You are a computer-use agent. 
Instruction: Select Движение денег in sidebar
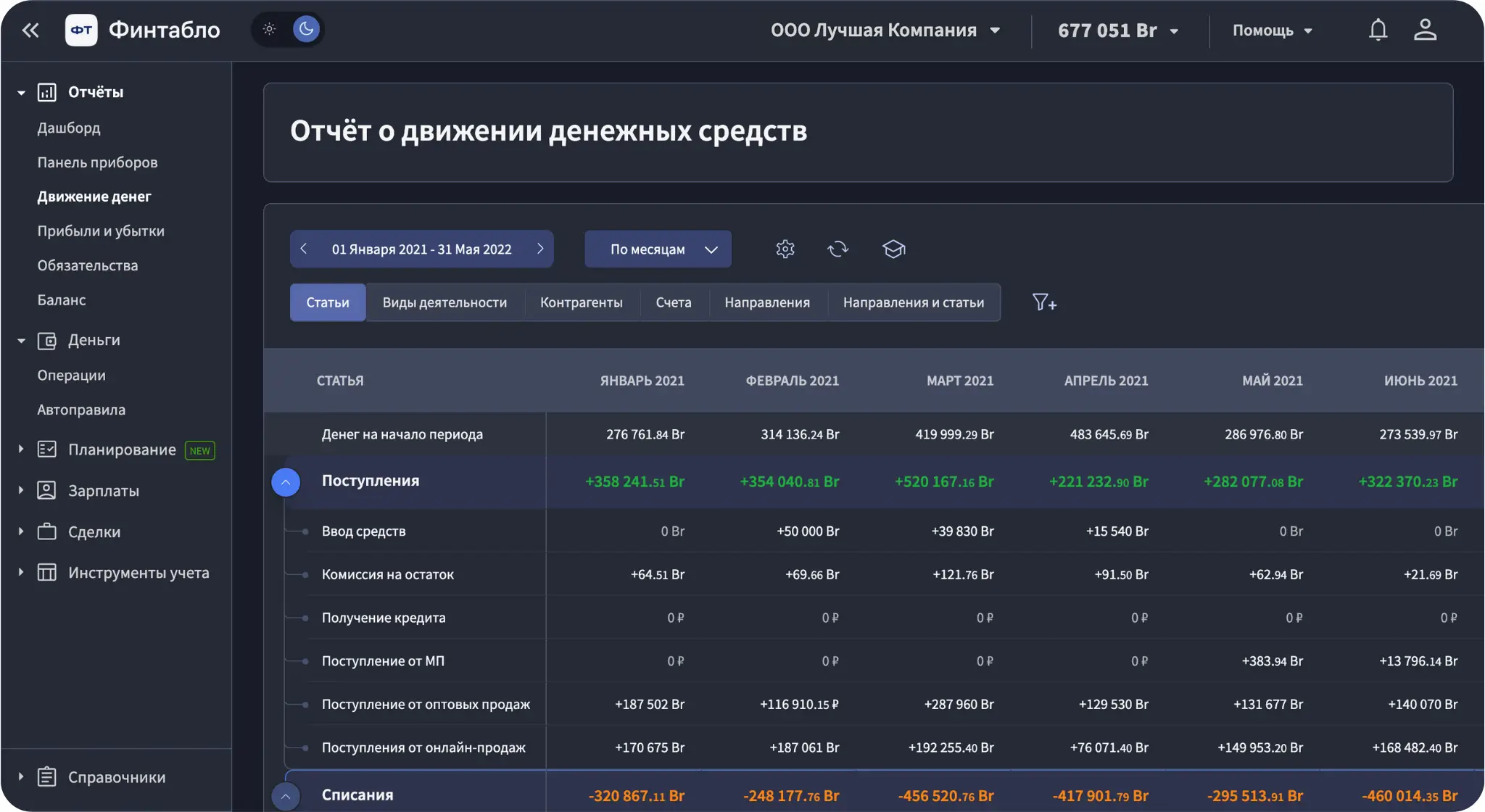(94, 196)
